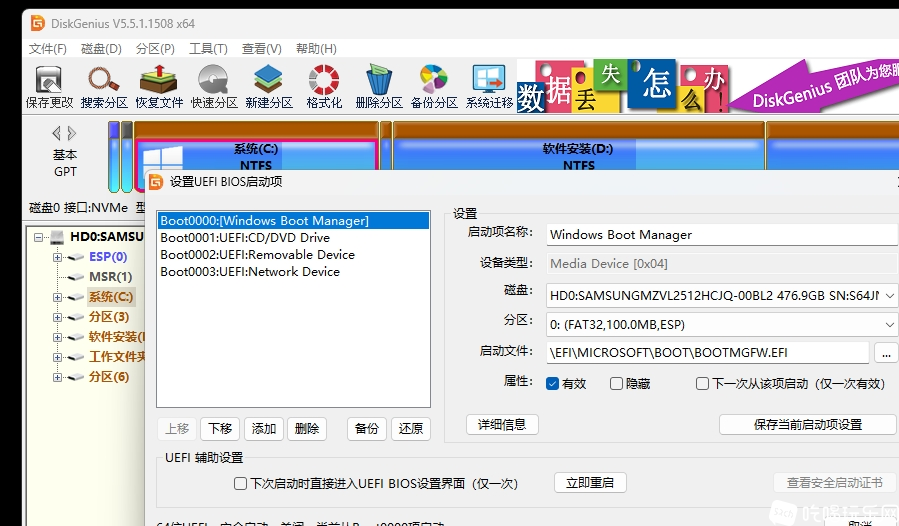
Task: Click the DiskGenius app logo in title bar
Action: point(37,24)
